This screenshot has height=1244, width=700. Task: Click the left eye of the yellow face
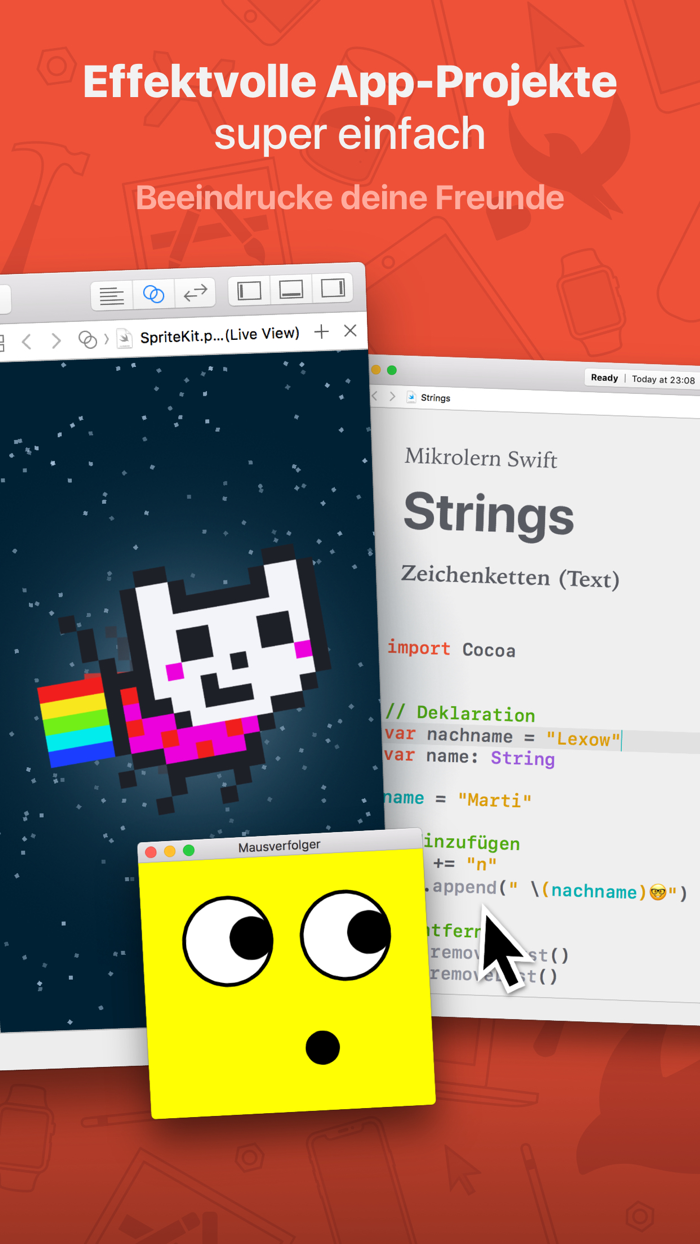228,941
